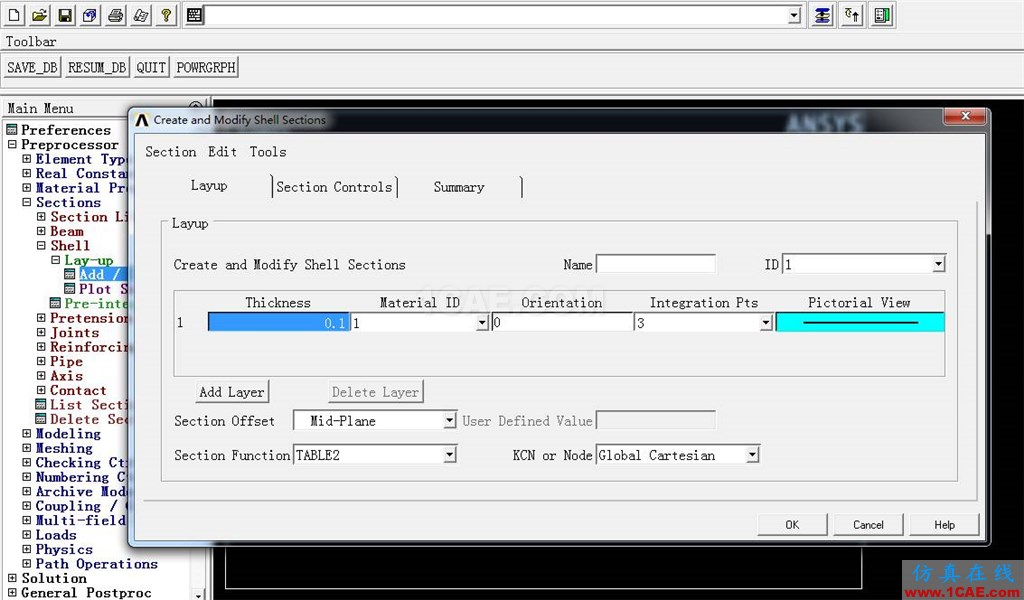
Task: Switch to the Section Controls tab
Action: pos(334,187)
